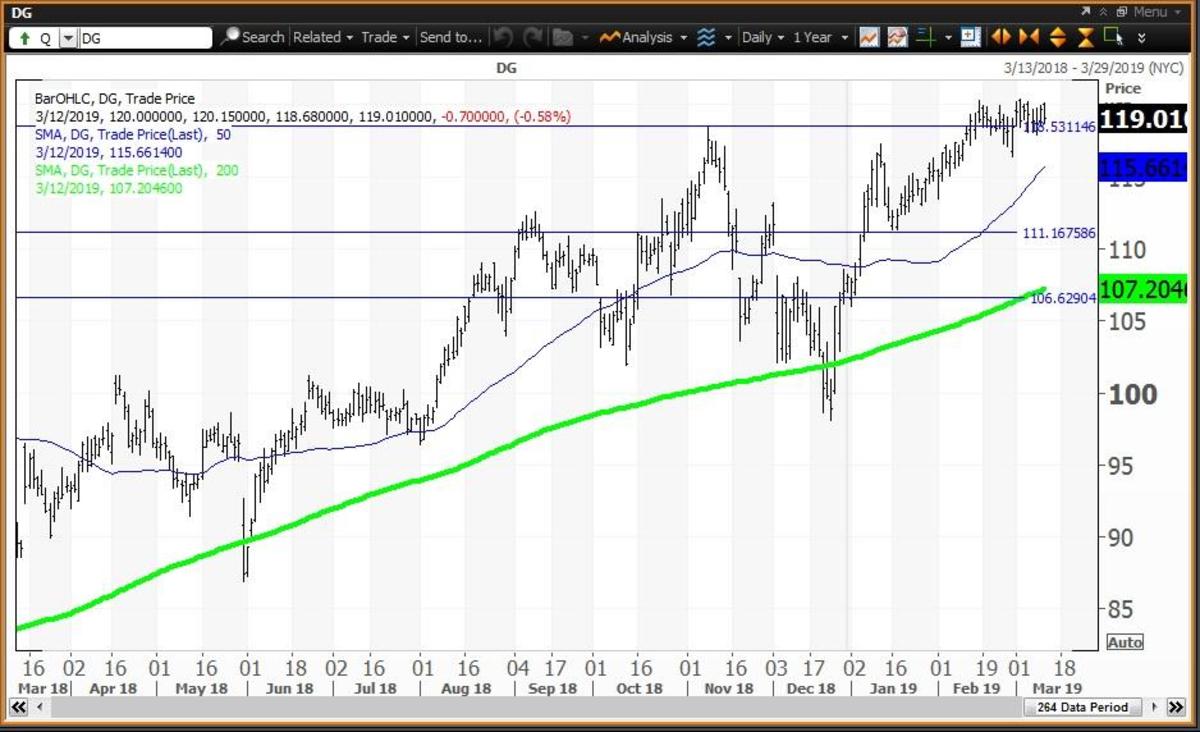The image size is (1200, 732).
Task: Click the 264 Data Period button
Action: (x=1084, y=707)
